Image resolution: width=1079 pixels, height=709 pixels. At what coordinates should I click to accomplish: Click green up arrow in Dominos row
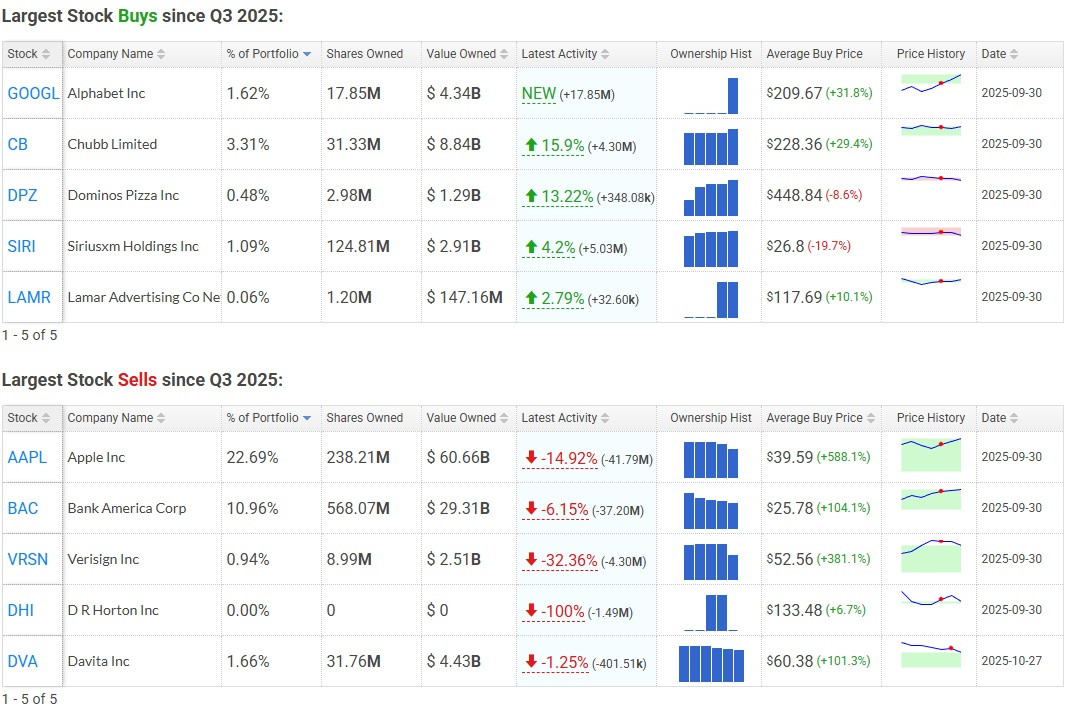coord(531,196)
